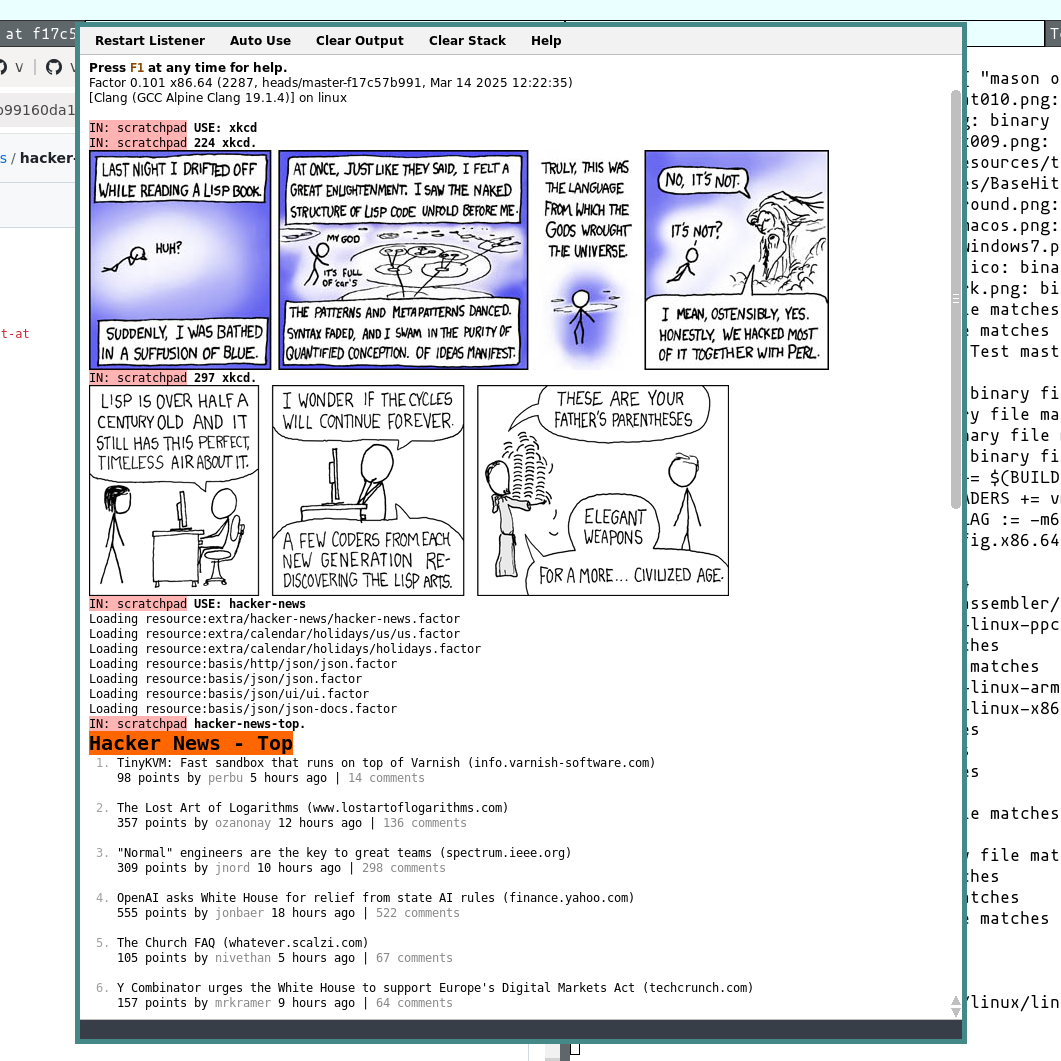View the 298 comments link
This screenshot has height=1061, width=1061.
point(404,868)
